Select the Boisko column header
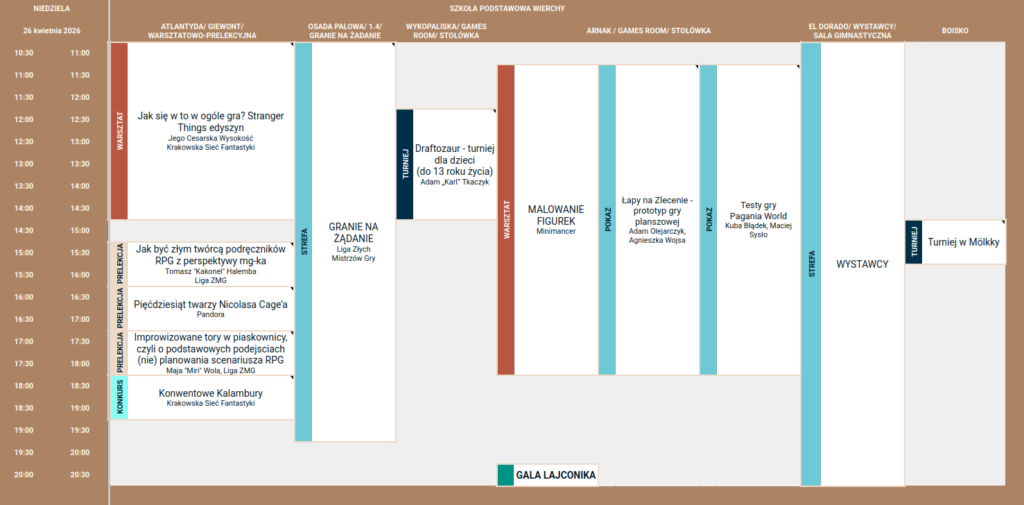 [954, 31]
